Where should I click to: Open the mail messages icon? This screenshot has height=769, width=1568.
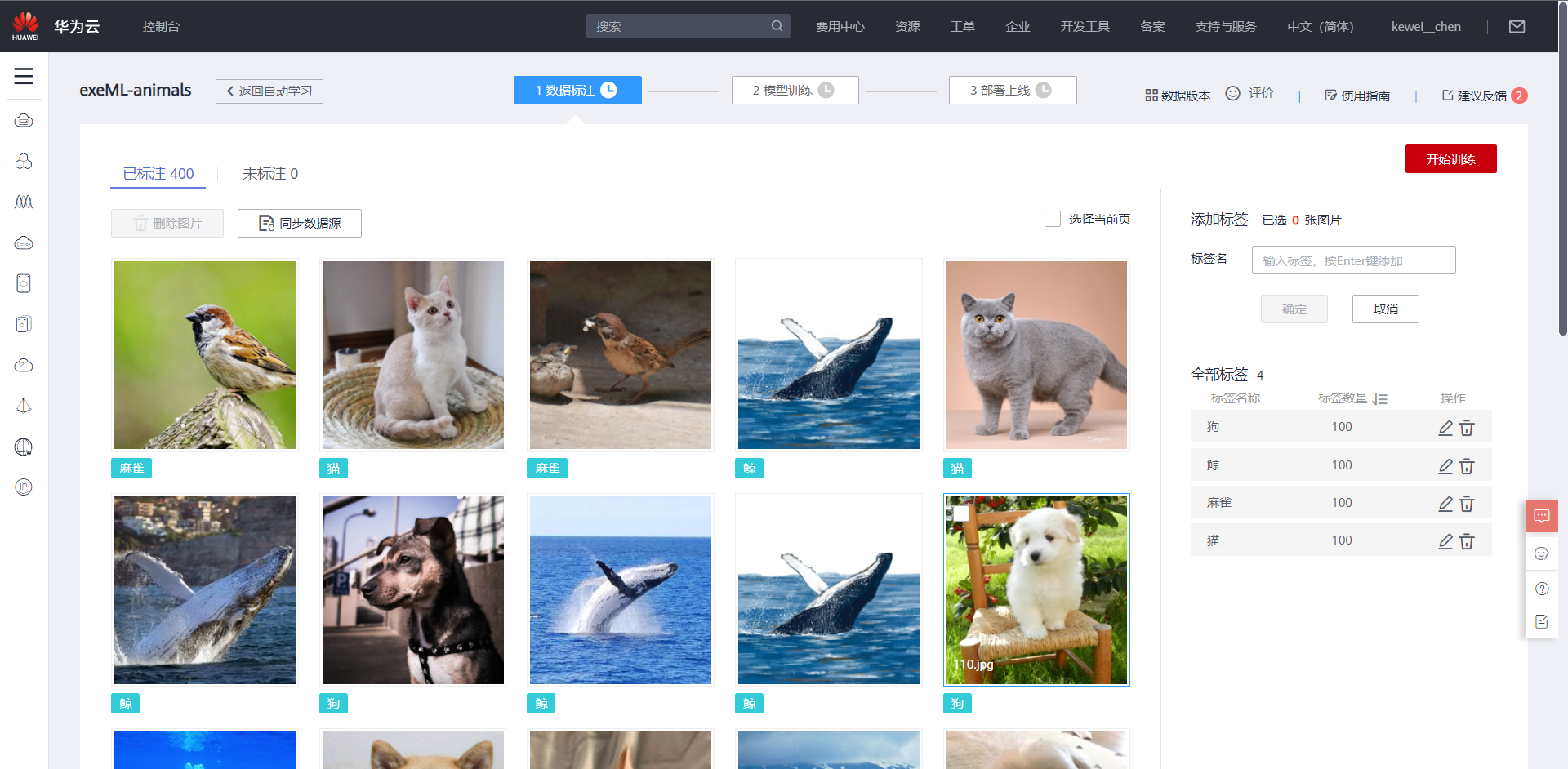pos(1517,27)
